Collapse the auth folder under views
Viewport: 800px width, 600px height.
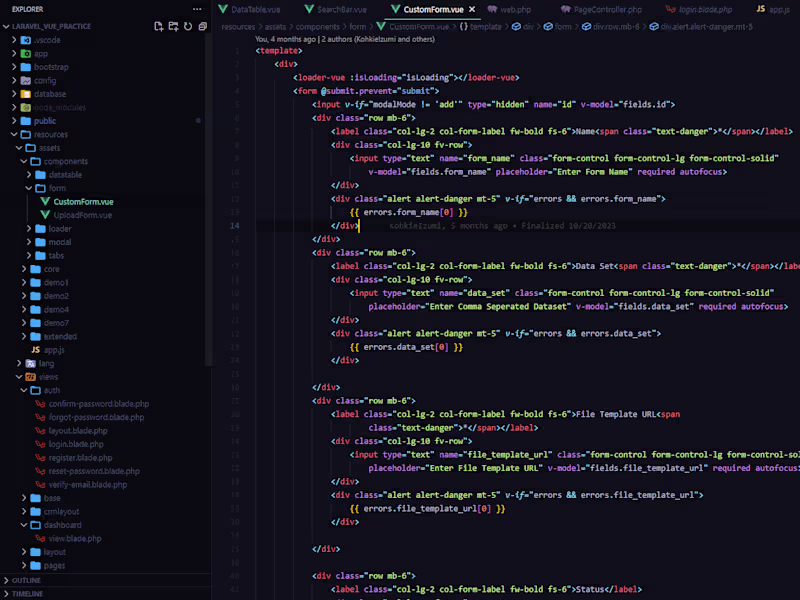(50, 390)
